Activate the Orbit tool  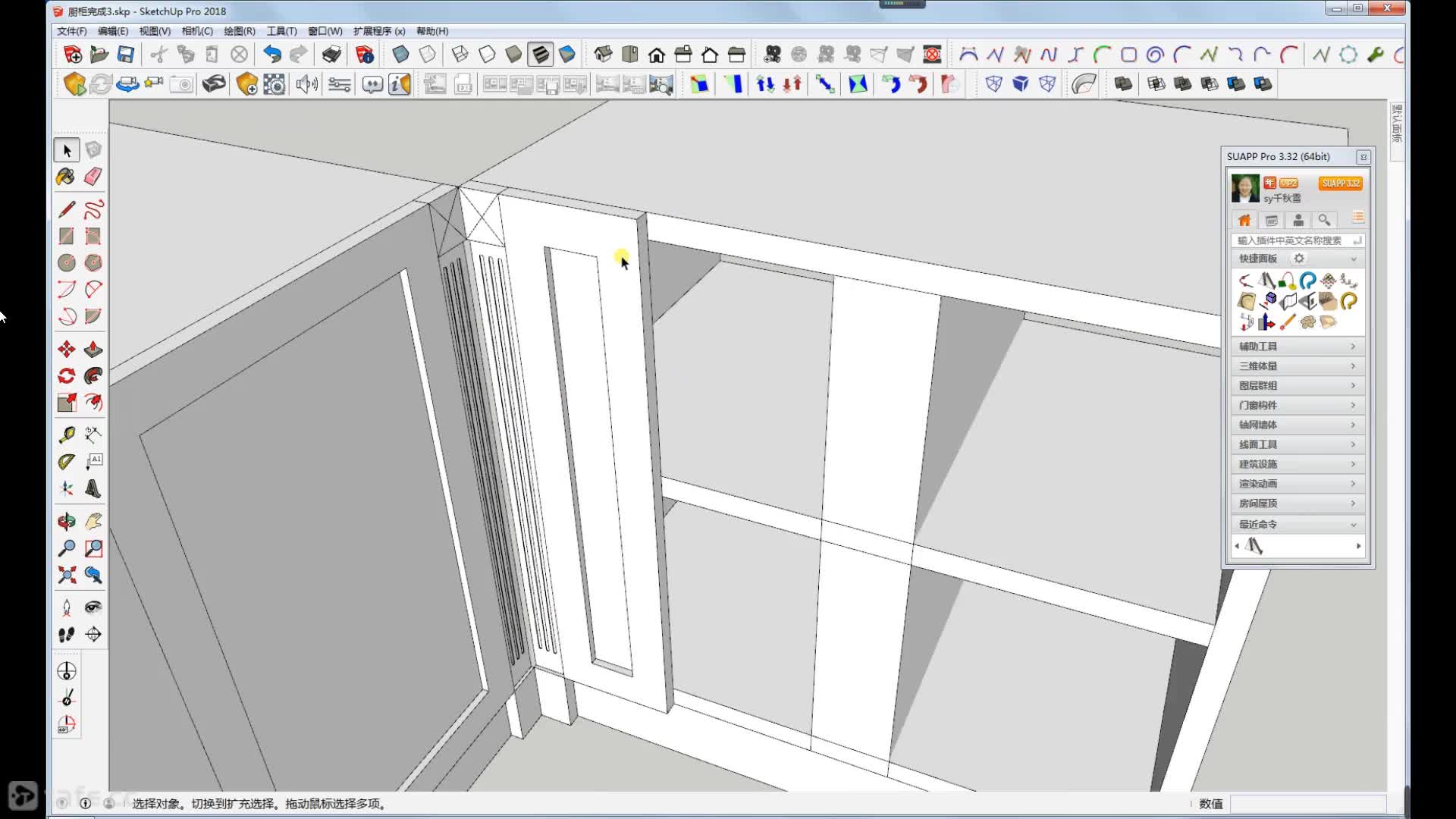pyautogui.click(x=67, y=521)
